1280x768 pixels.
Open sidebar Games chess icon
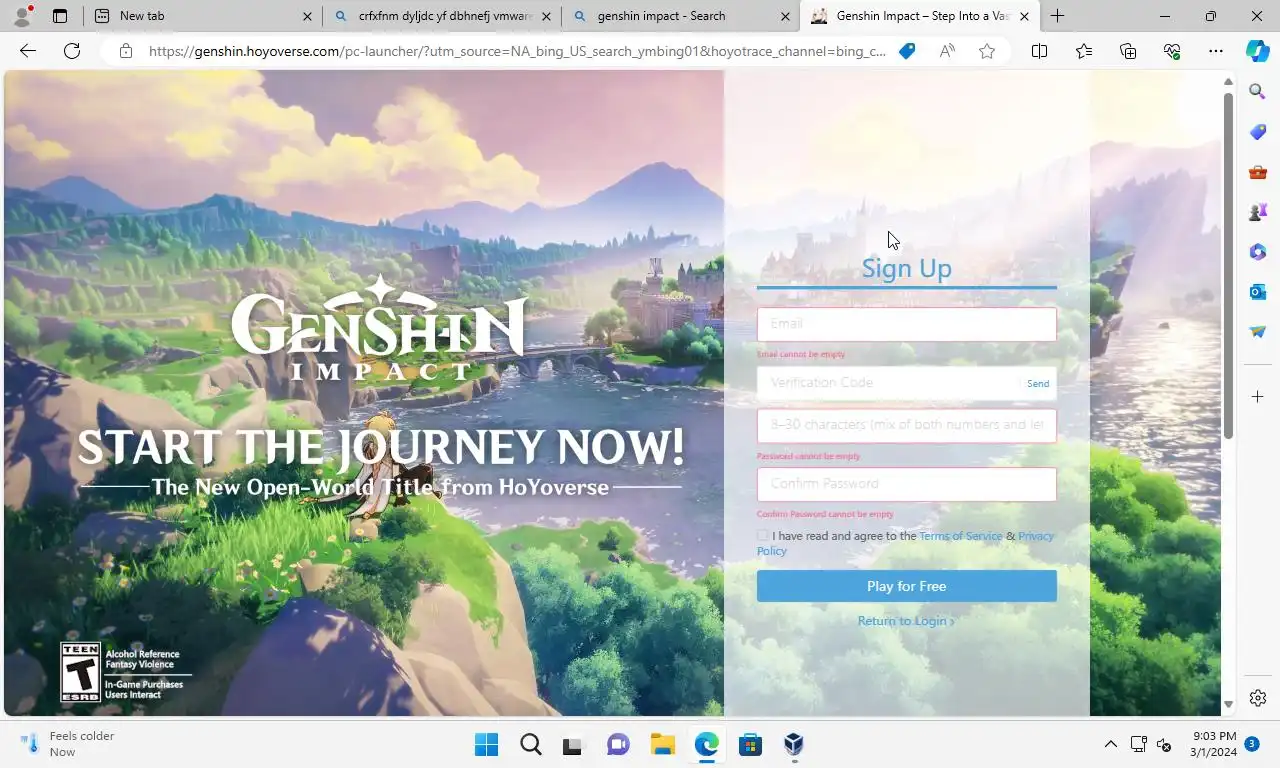pos(1258,212)
